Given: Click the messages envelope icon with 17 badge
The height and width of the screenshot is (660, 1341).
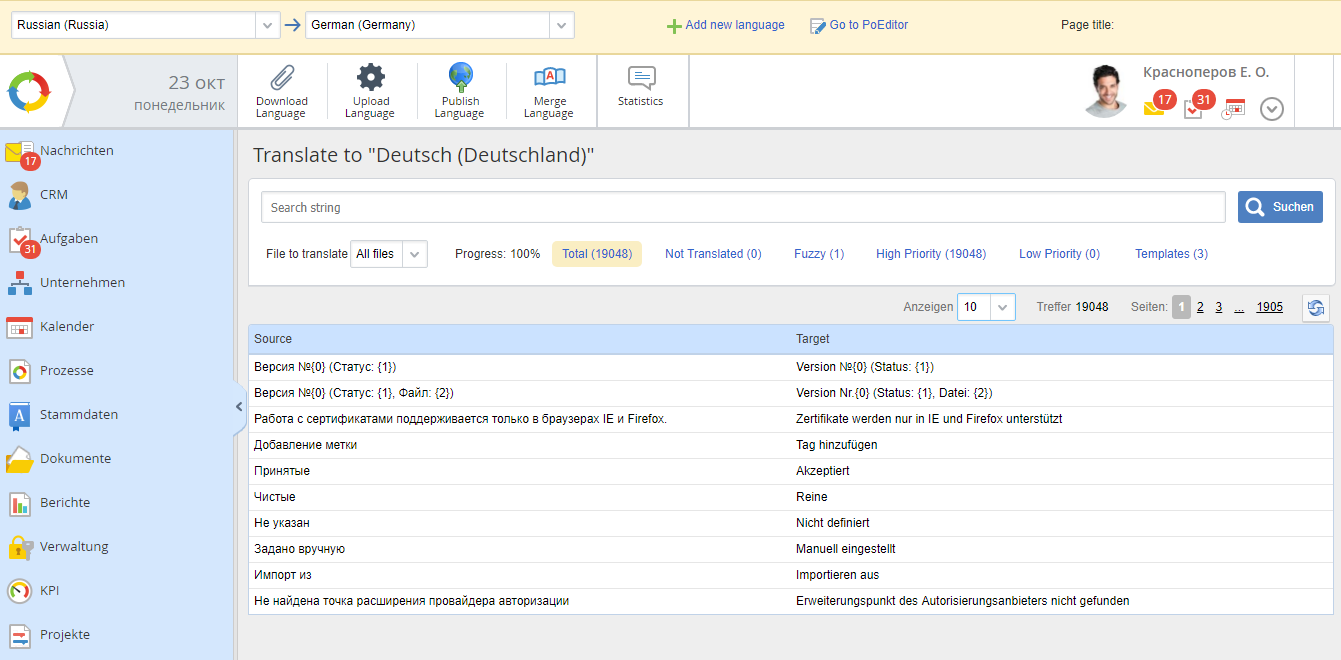Looking at the screenshot, I should [x=1155, y=108].
